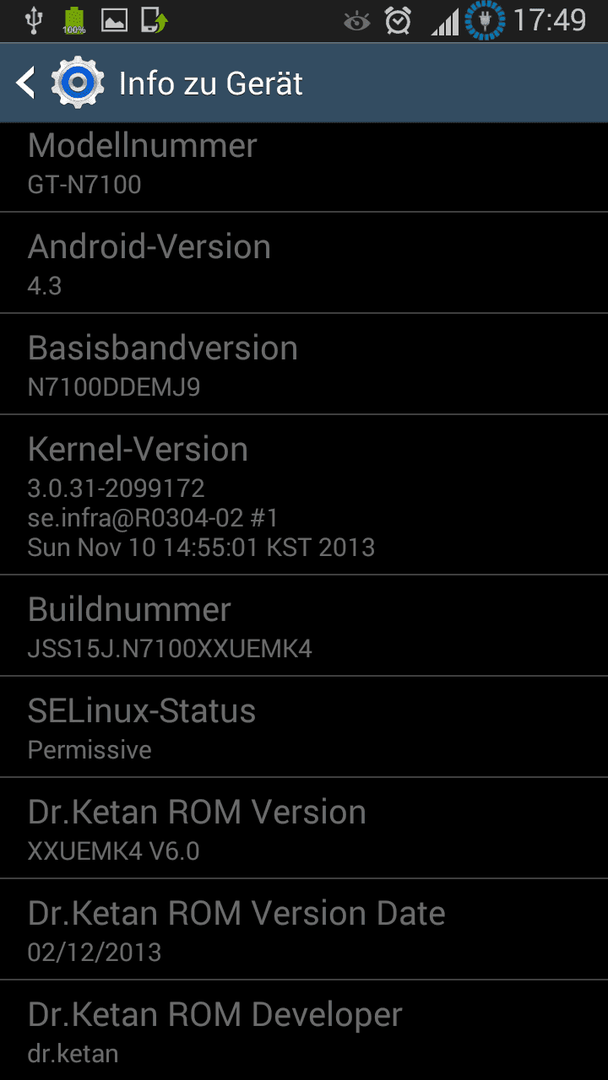Tap the 17:49 clock display
The image size is (608, 1080).
point(549,21)
